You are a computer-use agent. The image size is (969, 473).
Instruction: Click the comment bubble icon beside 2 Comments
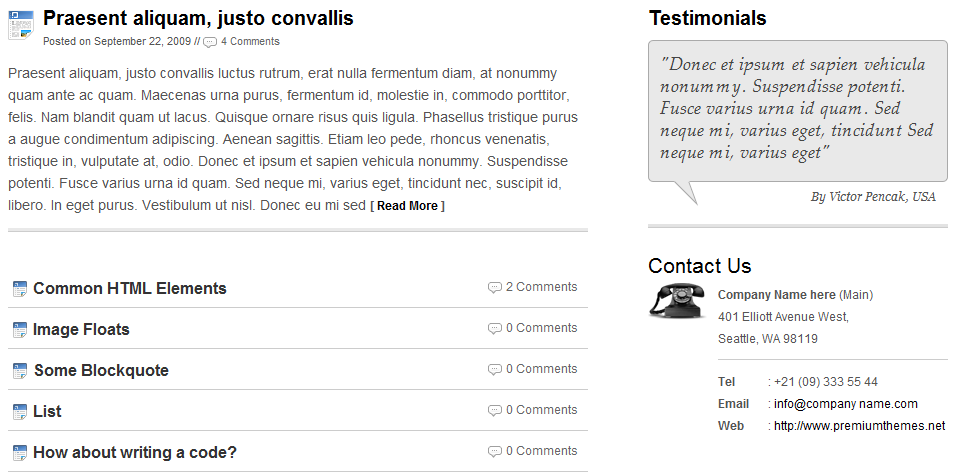pos(494,288)
